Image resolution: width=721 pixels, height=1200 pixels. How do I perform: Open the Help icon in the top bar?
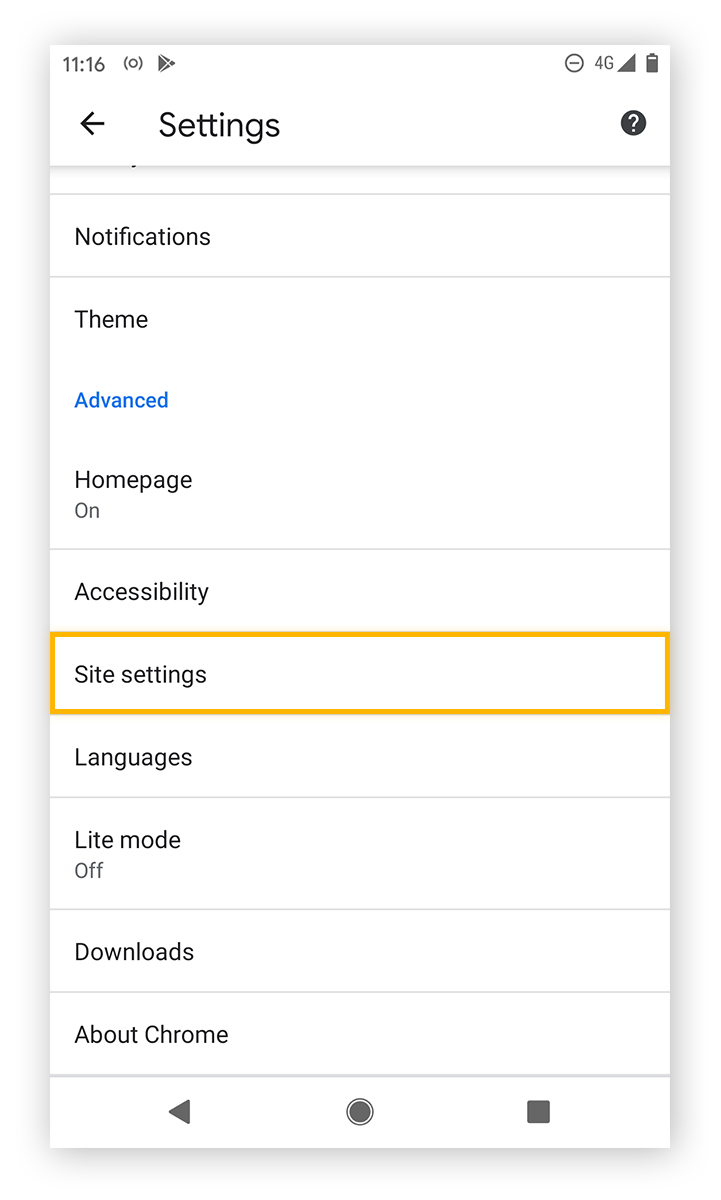(x=633, y=123)
